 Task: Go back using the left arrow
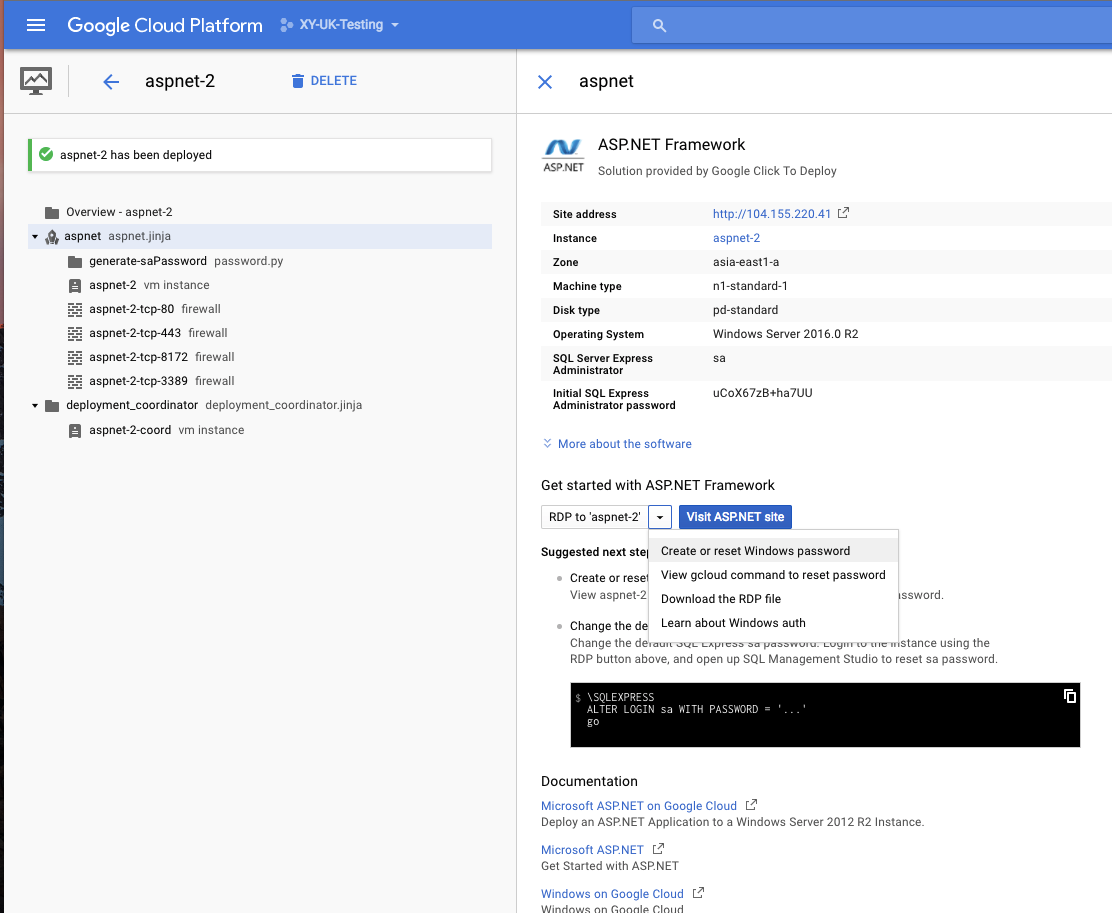click(111, 82)
